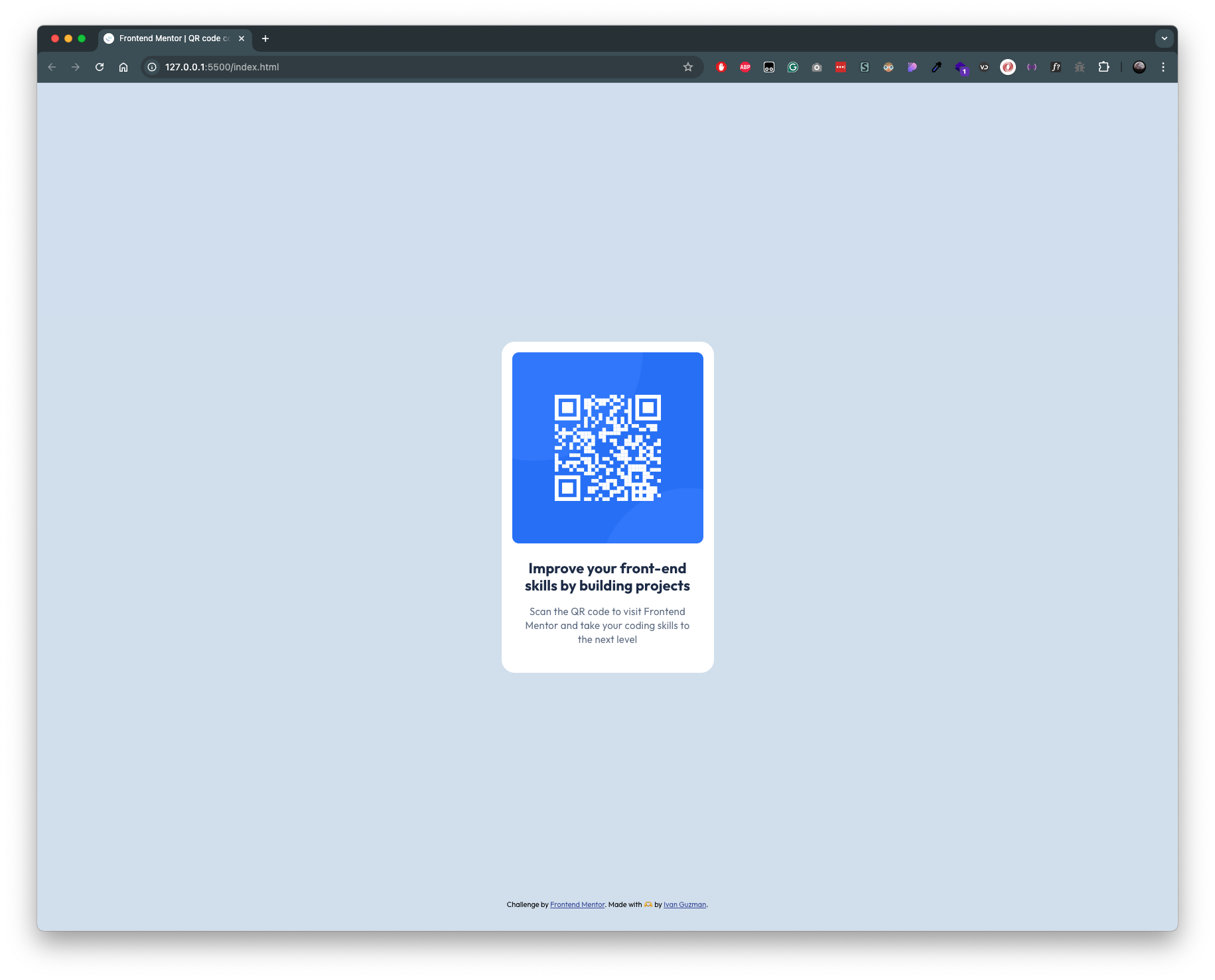Screen dimensions: 1215x980
Task: Click the 'Challenge by' footer text
Action: click(x=528, y=905)
